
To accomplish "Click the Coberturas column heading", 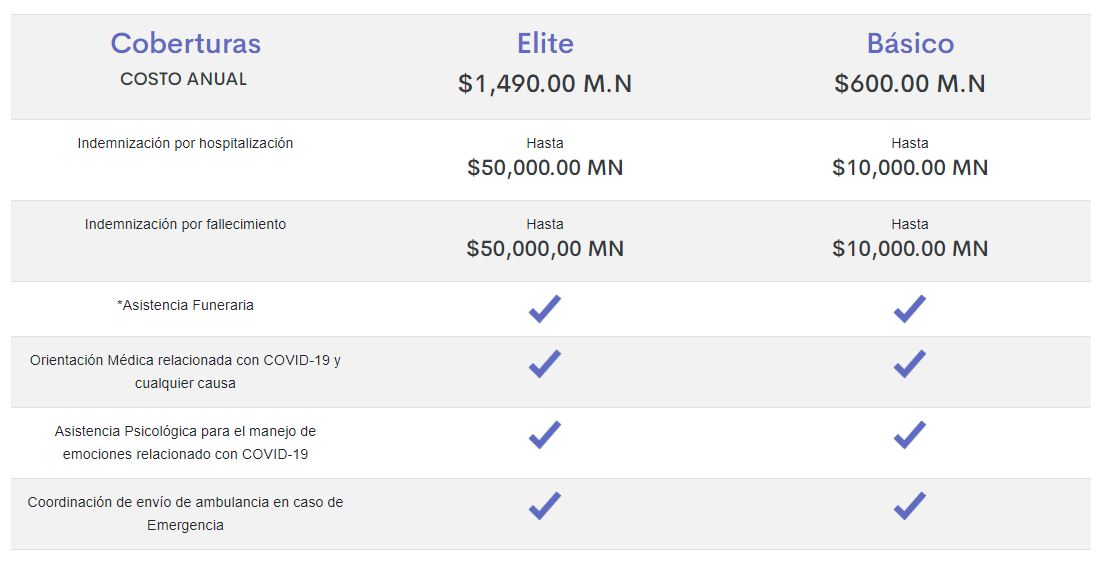I will (x=185, y=43).
